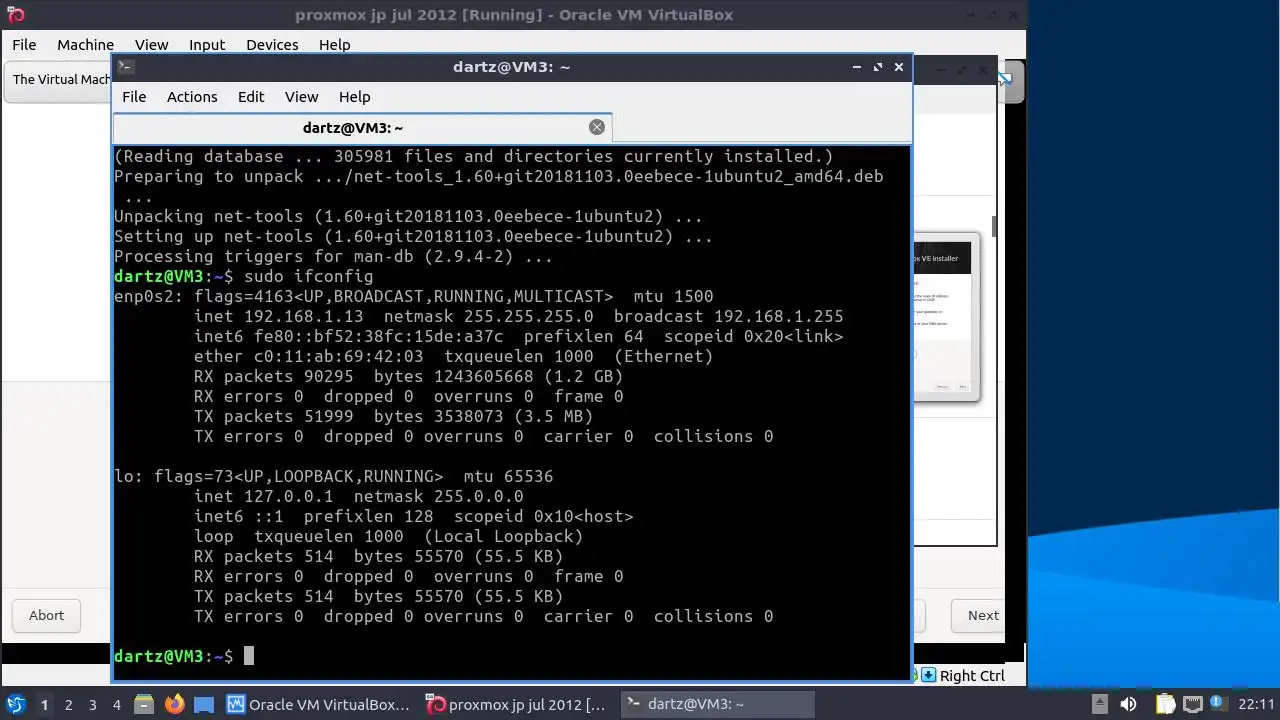This screenshot has height=720, width=1280.
Task: Launch Firefox from the taskbar
Action: point(174,704)
